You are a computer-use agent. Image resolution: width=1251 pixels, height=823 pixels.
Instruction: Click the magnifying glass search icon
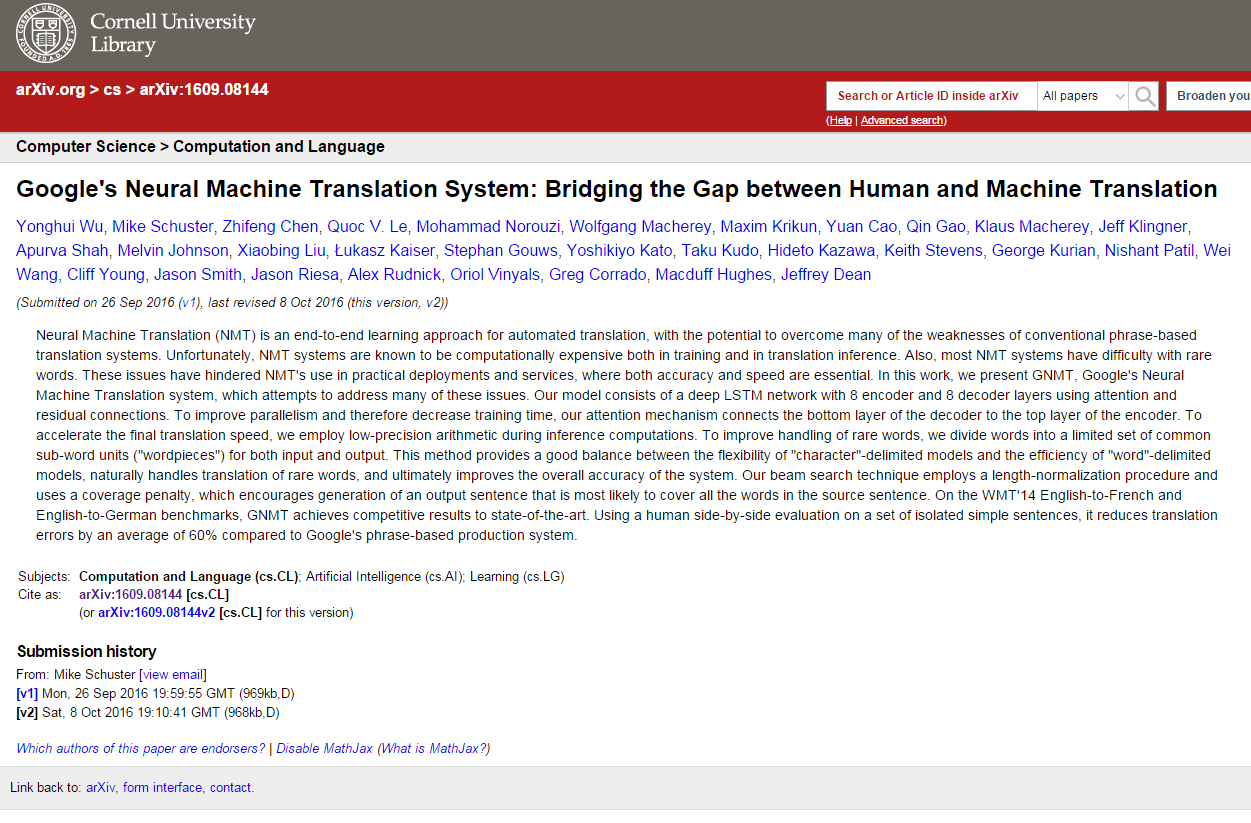pos(1145,96)
